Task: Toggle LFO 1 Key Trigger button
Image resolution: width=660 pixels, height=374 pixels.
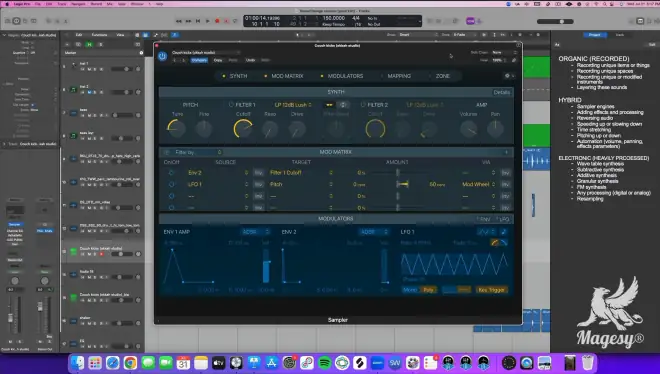Action: (491, 290)
